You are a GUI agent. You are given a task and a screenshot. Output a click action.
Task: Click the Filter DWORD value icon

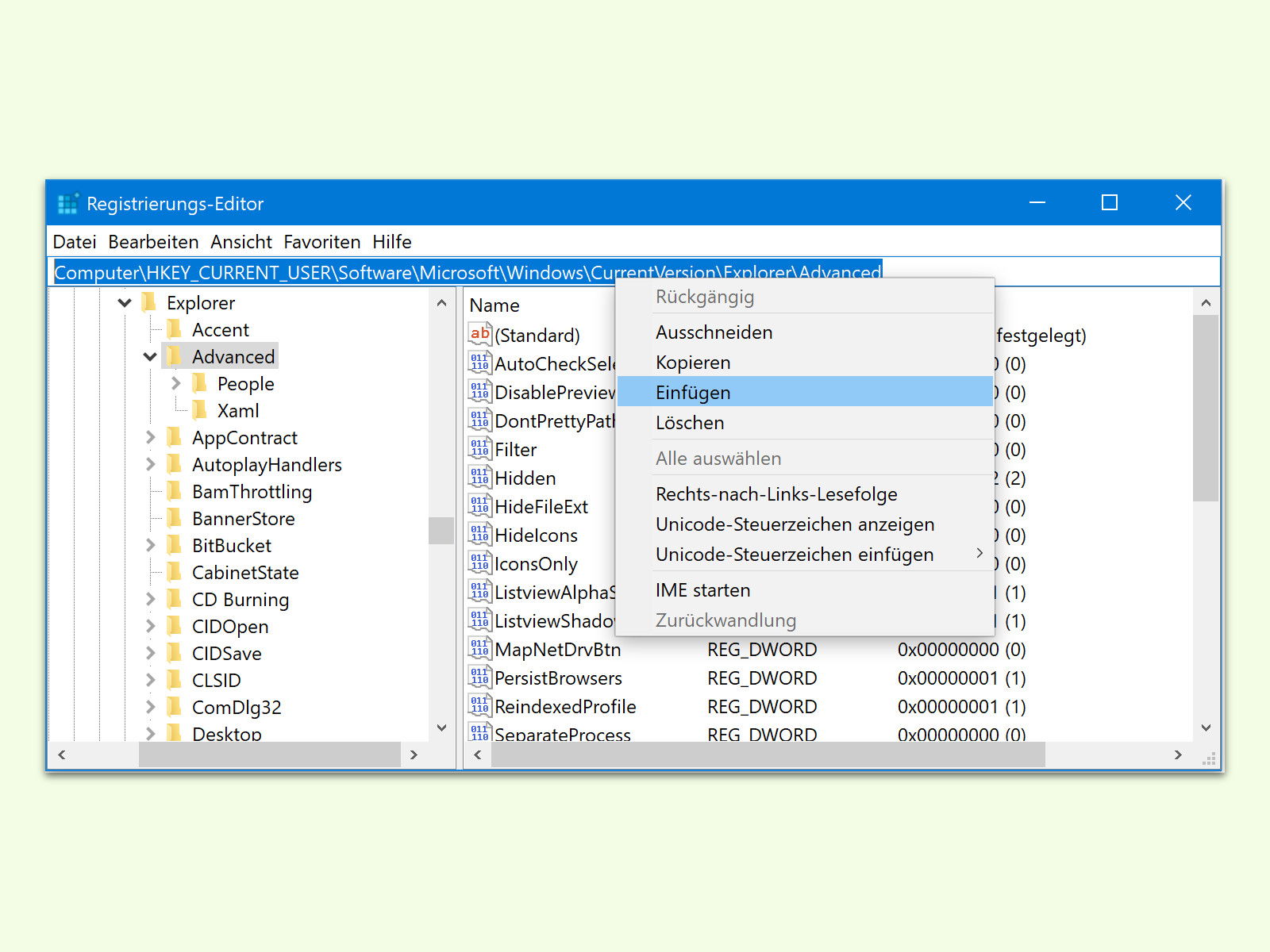tap(480, 448)
